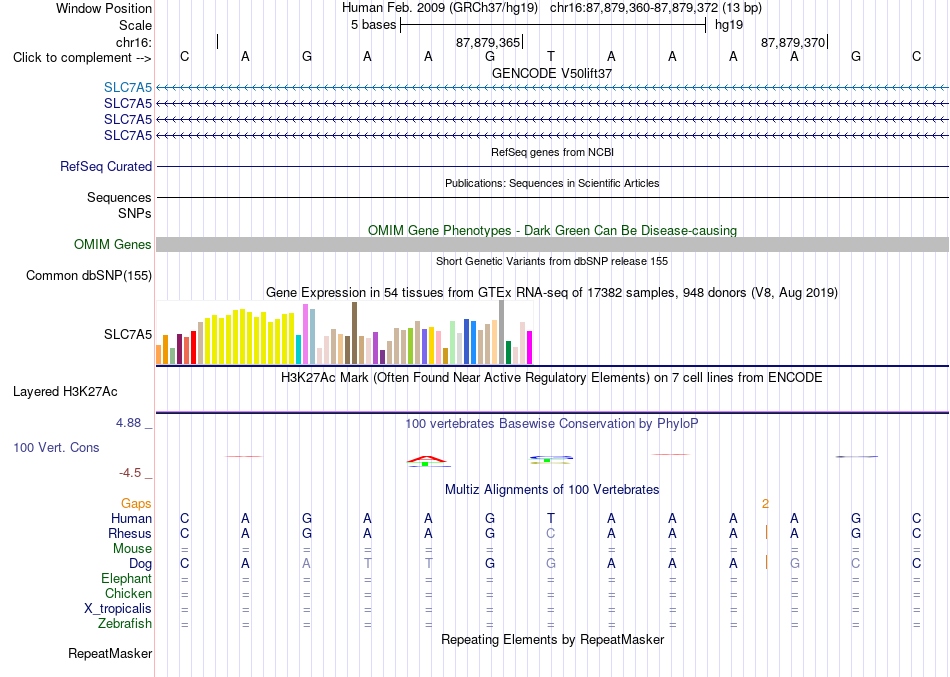The height and width of the screenshot is (677, 950).
Task: Open the OMIM Genes track label
Action: coord(113,244)
